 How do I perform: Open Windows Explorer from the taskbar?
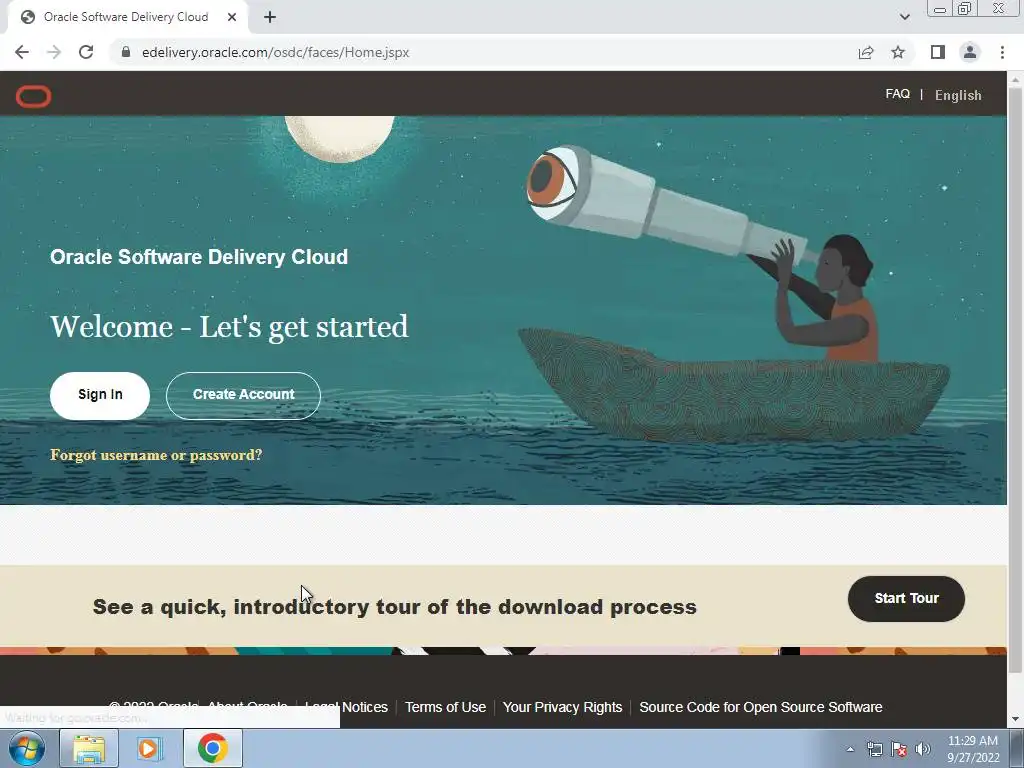(89, 748)
